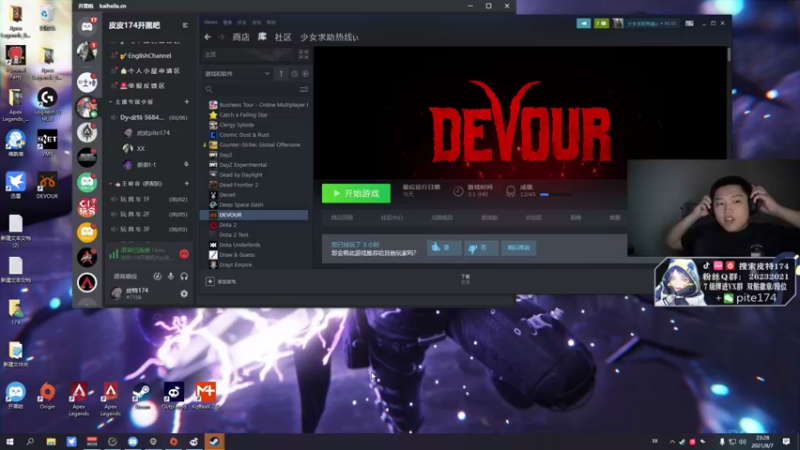Select Counter-Strike: Global Offensive in game list

coord(258,144)
